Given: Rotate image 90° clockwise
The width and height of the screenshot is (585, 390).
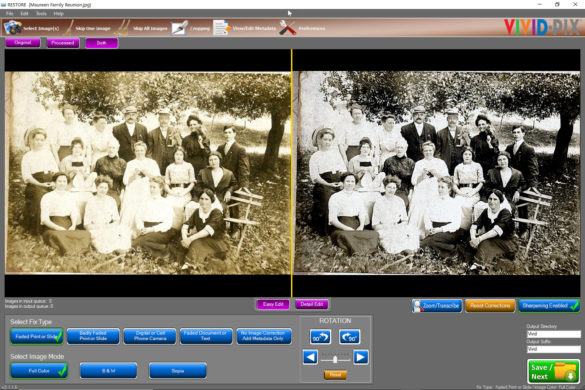Looking at the screenshot, I should tap(350, 337).
